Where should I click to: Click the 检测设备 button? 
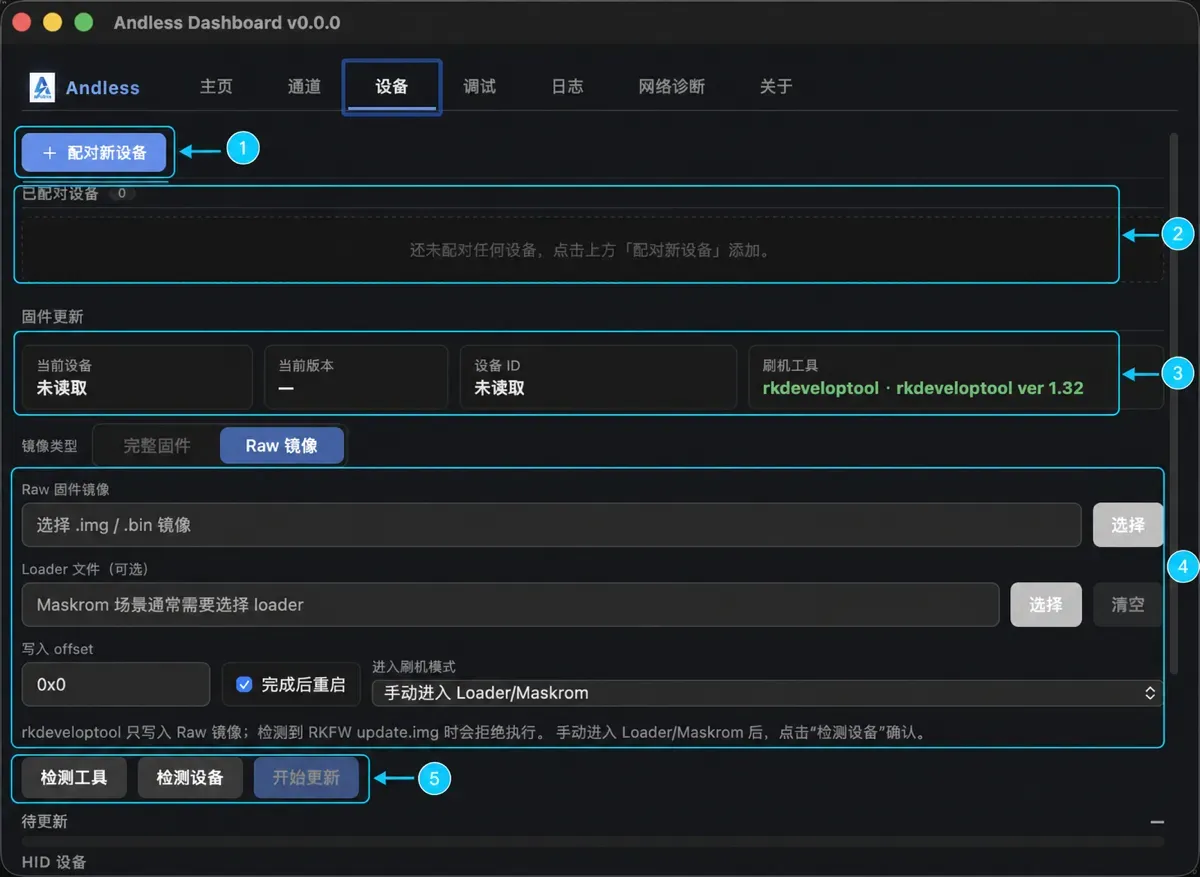(190, 777)
